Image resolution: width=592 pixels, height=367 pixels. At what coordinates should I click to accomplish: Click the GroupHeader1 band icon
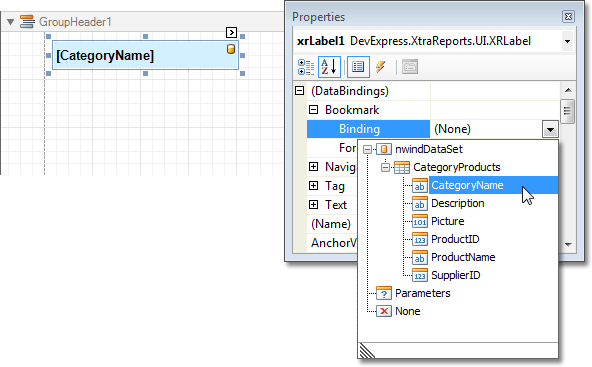(x=27, y=22)
